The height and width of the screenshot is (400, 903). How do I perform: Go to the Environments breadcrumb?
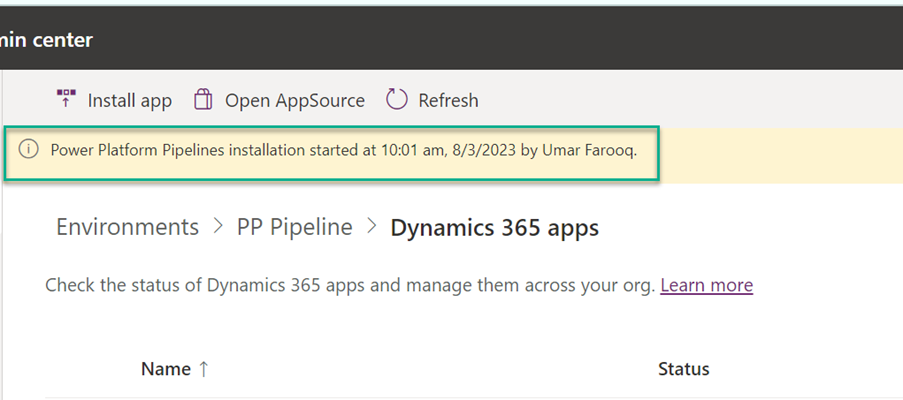(x=127, y=227)
